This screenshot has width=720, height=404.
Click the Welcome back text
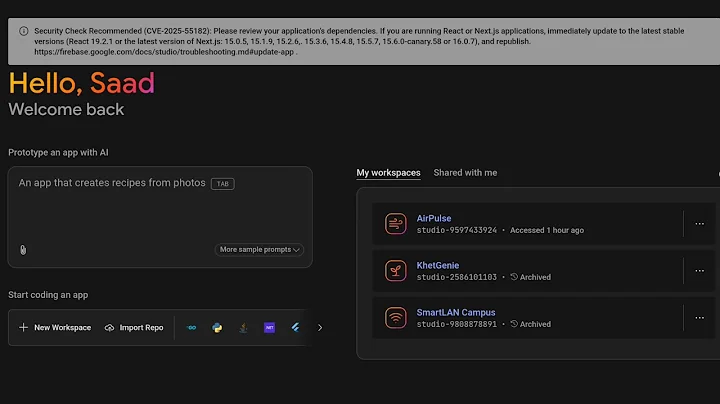66,109
